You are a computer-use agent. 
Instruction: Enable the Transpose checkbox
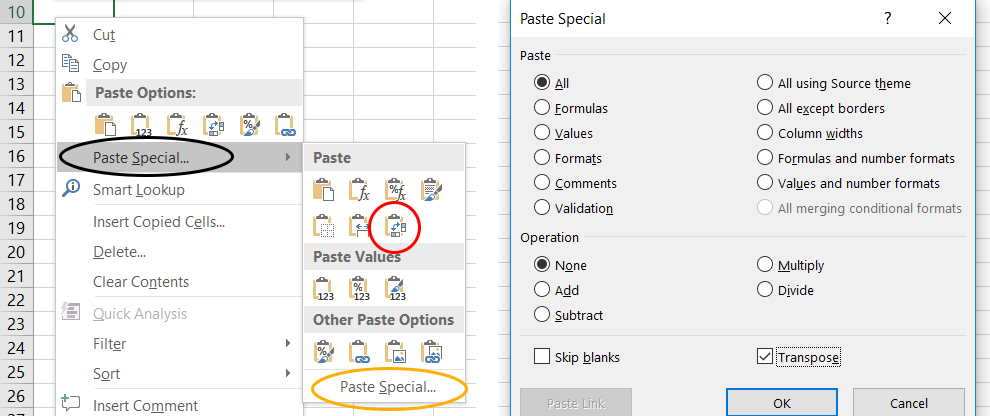766,356
